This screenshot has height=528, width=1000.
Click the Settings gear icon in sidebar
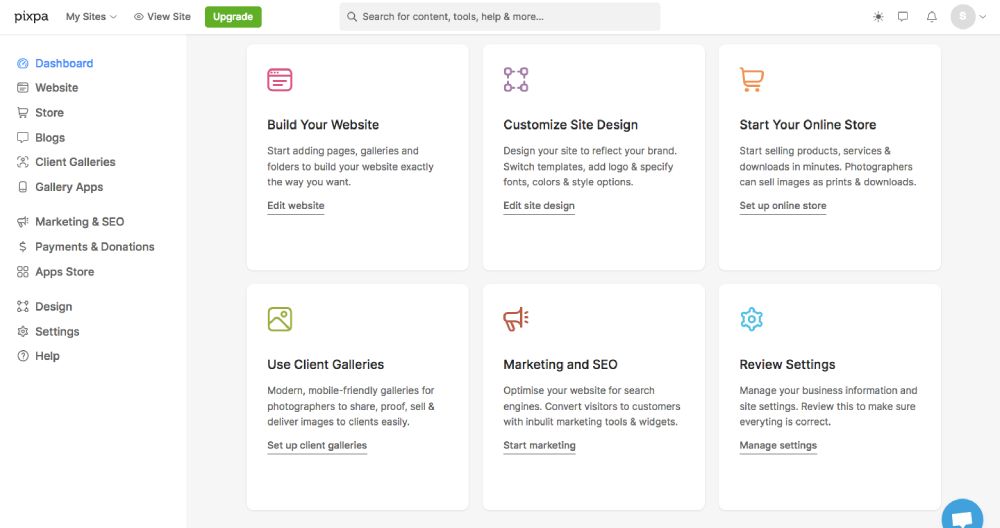23,332
